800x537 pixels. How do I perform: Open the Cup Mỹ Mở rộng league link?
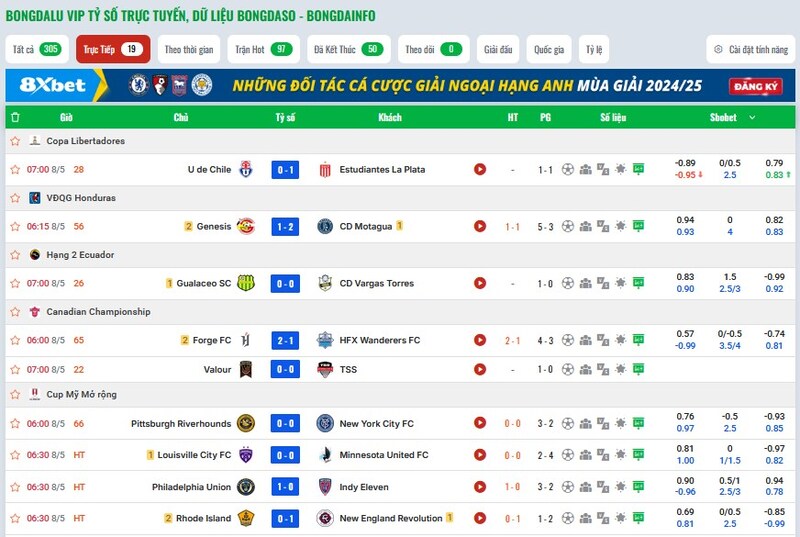click(81, 394)
